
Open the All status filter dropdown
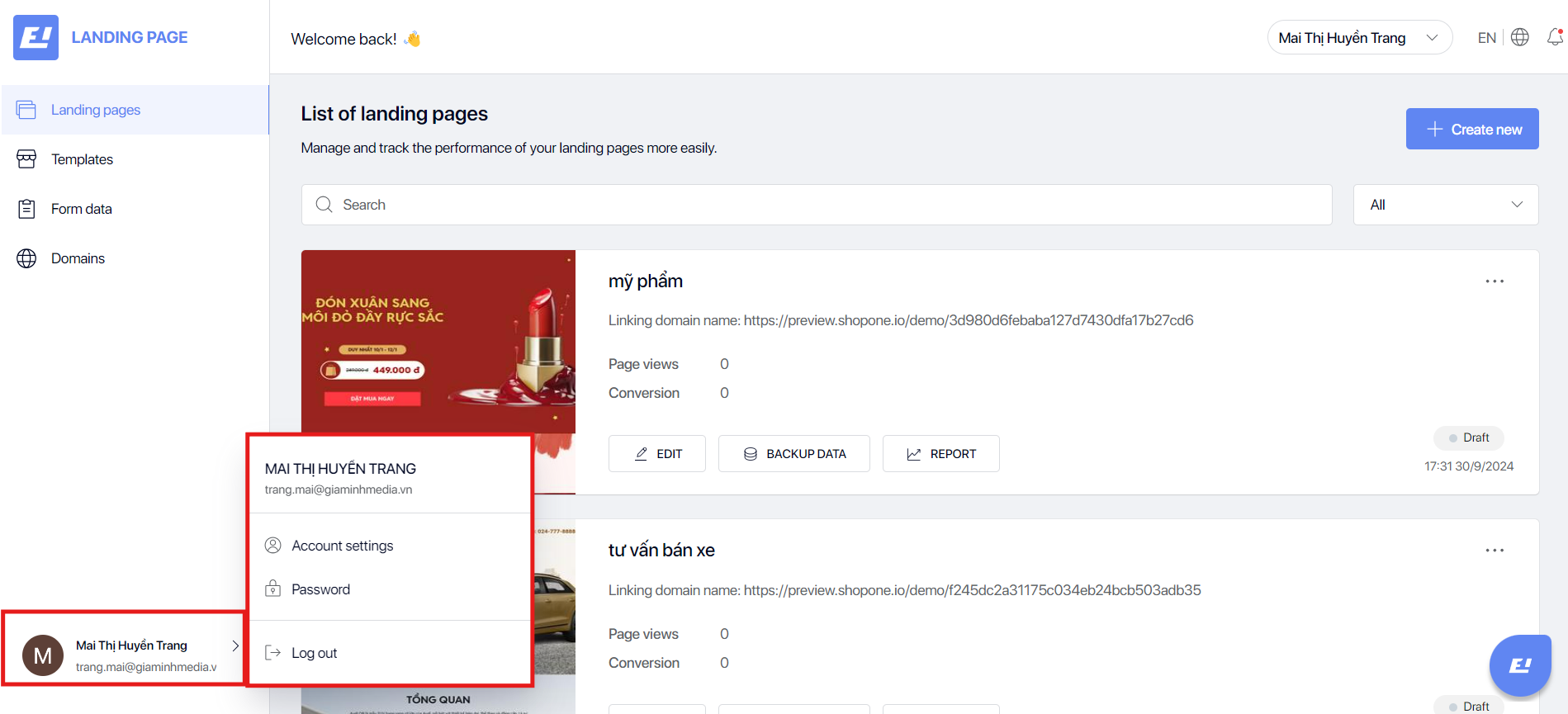[x=1445, y=205]
